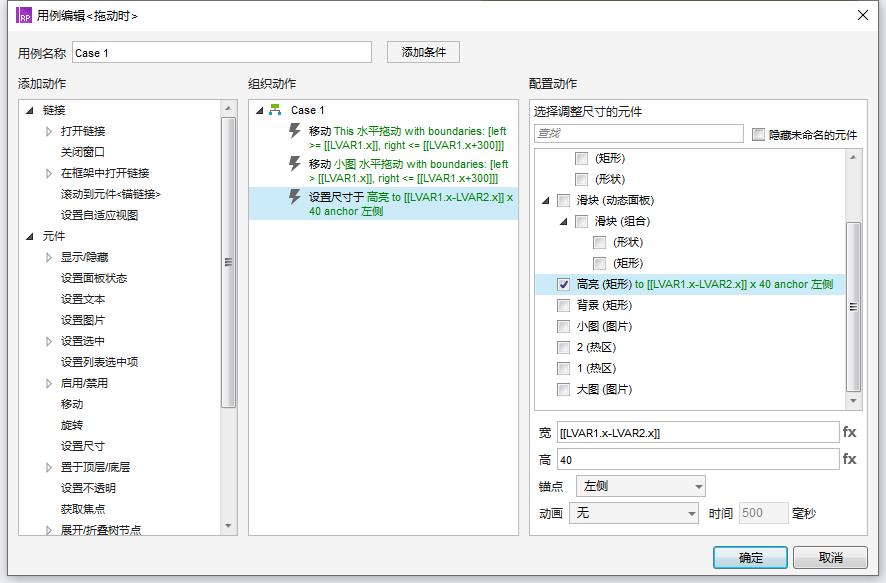Uncheck the 高亮 (矩形) checkbox
886x583 pixels.
[564, 284]
